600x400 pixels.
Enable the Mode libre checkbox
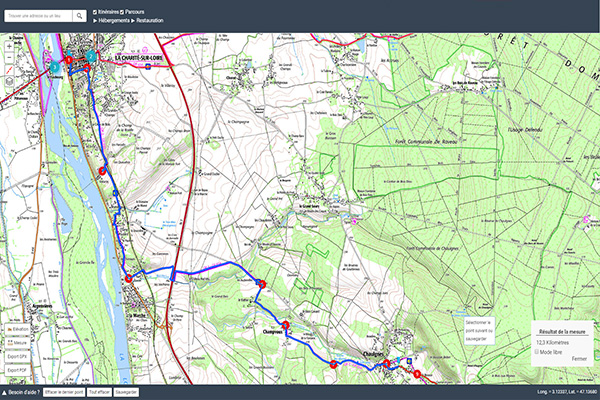[x=536, y=352]
